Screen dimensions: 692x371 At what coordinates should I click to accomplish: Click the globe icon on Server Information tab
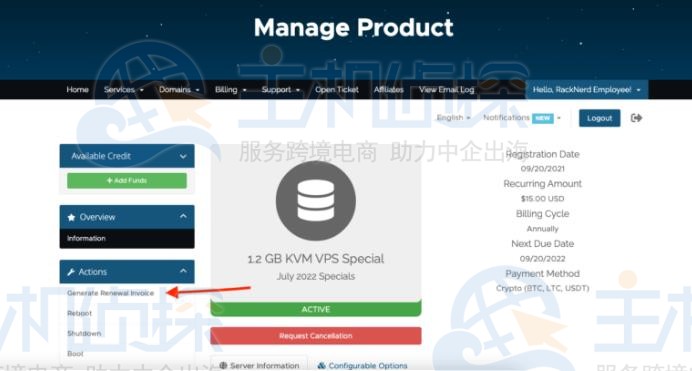(x=223, y=366)
